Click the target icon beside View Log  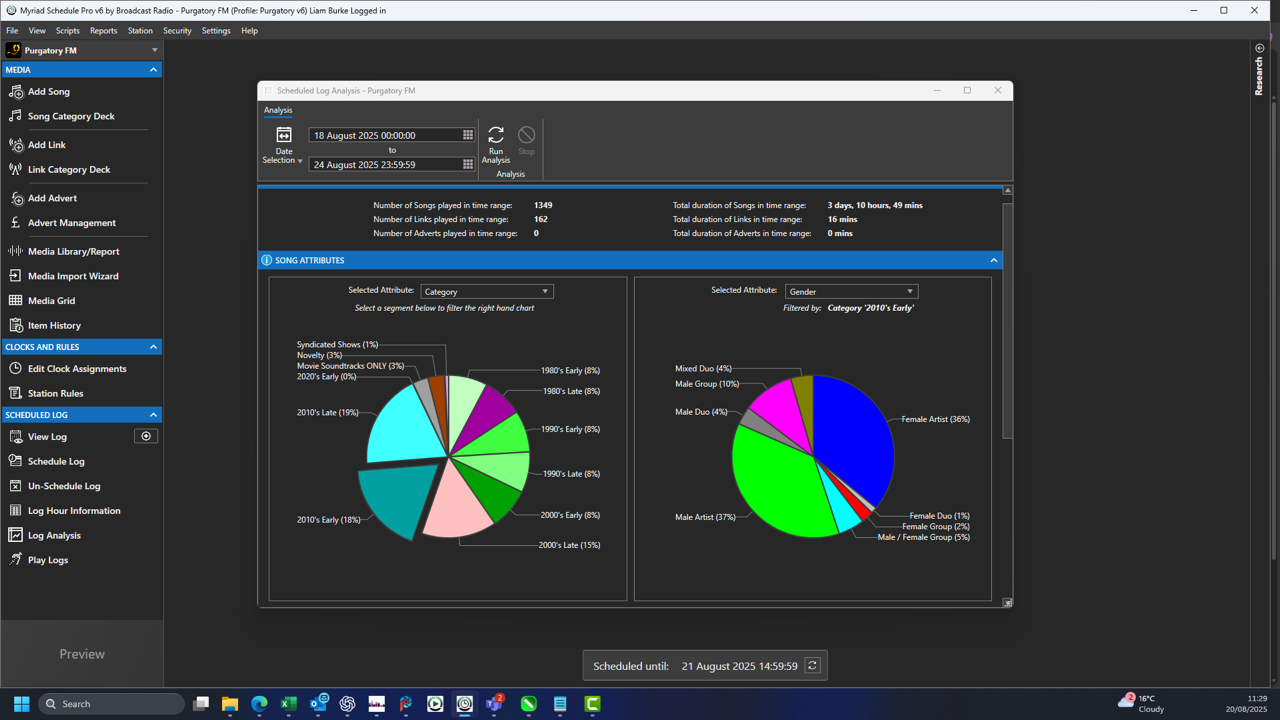pyautogui.click(x=146, y=437)
